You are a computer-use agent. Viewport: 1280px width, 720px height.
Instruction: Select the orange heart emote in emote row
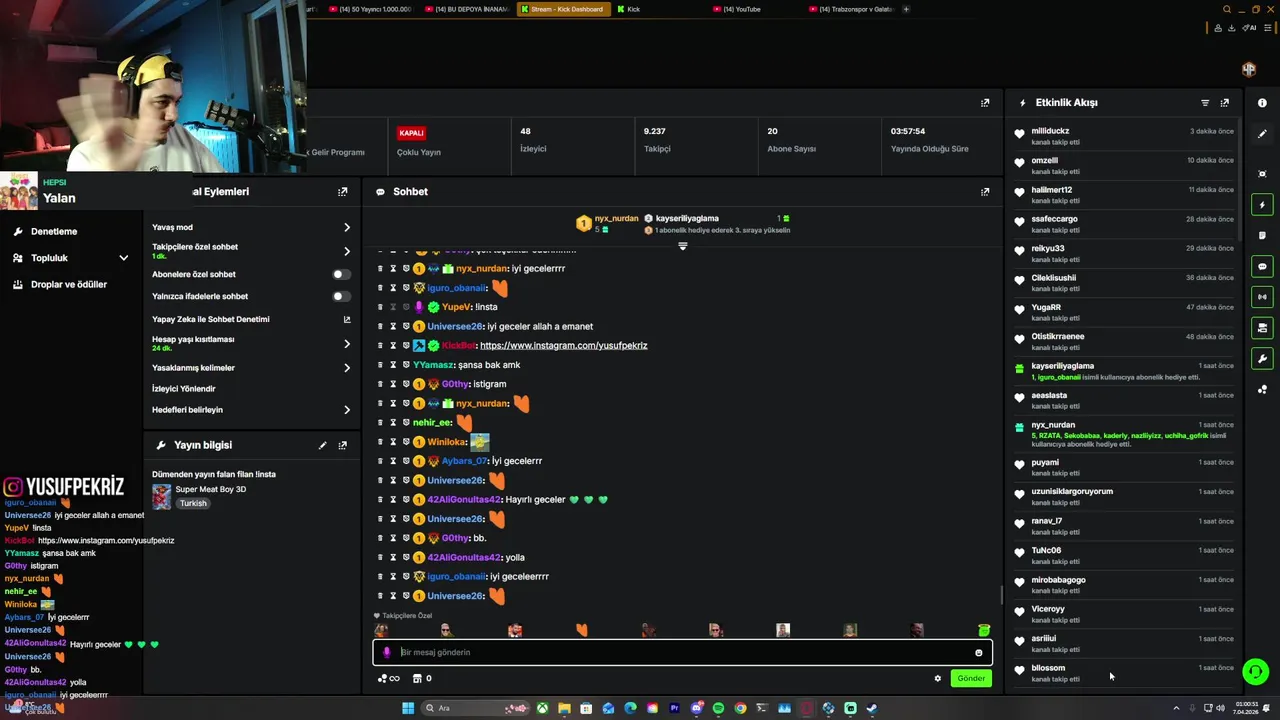pyautogui.click(x=582, y=630)
